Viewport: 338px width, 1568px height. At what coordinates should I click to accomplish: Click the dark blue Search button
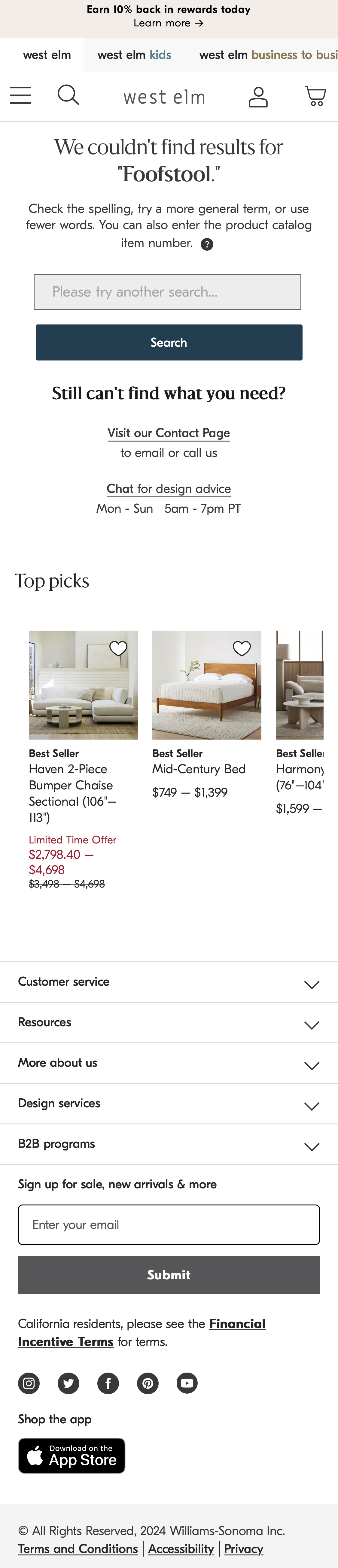point(169,342)
